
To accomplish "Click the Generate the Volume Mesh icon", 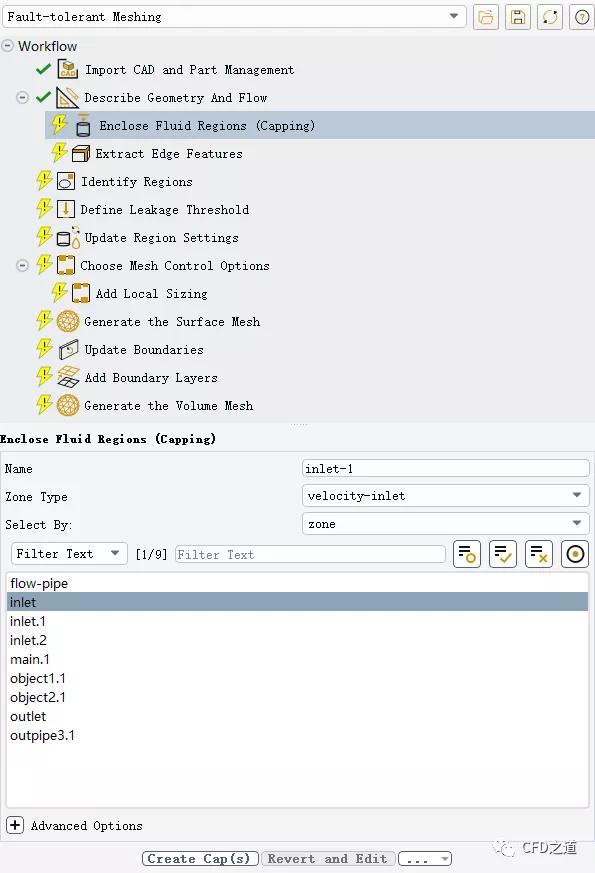I will click(x=68, y=405).
